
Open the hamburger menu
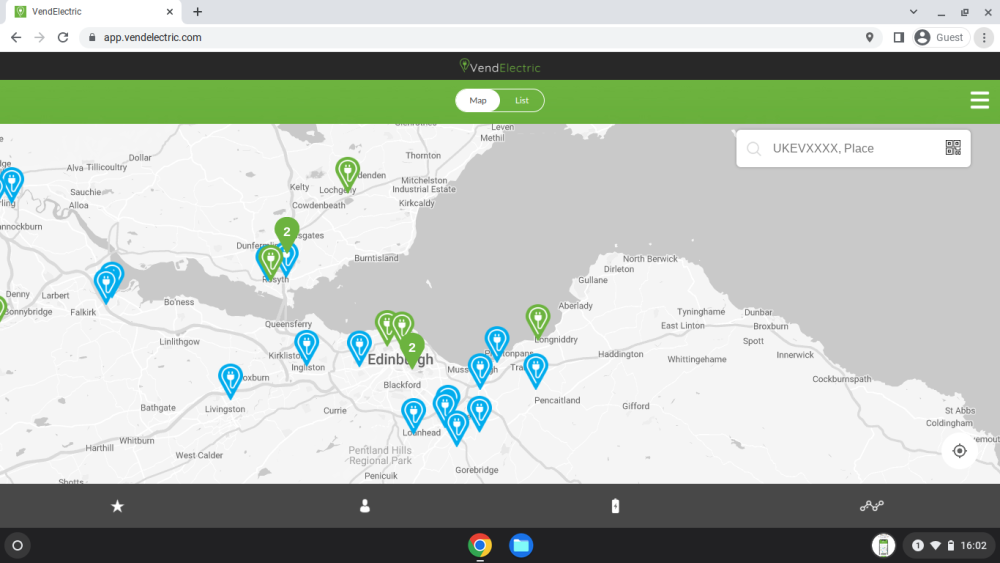tap(979, 100)
